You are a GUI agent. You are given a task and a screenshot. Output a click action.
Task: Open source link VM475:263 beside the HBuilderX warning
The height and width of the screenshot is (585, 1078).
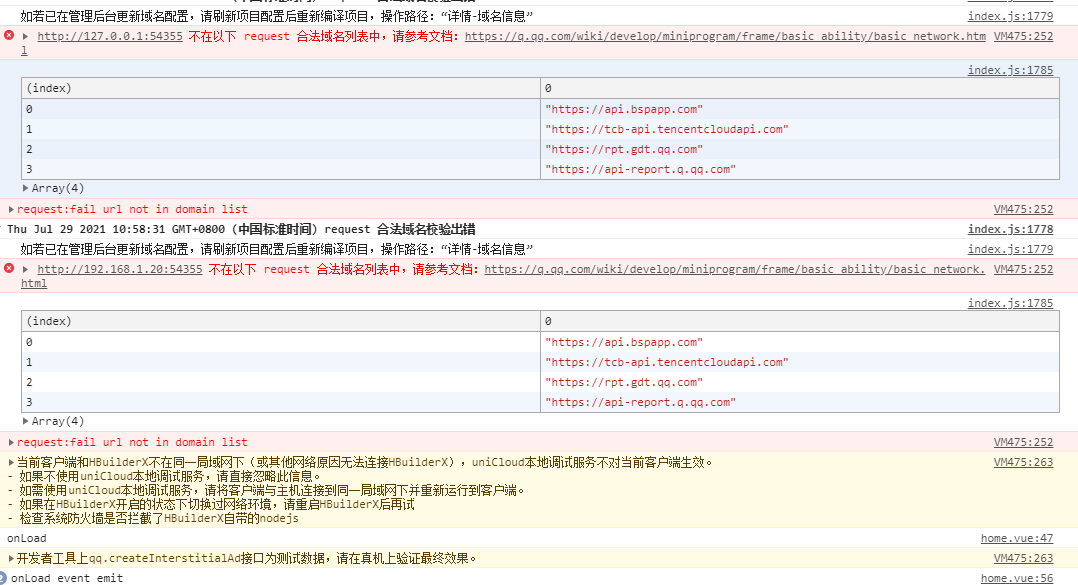tap(1023, 463)
